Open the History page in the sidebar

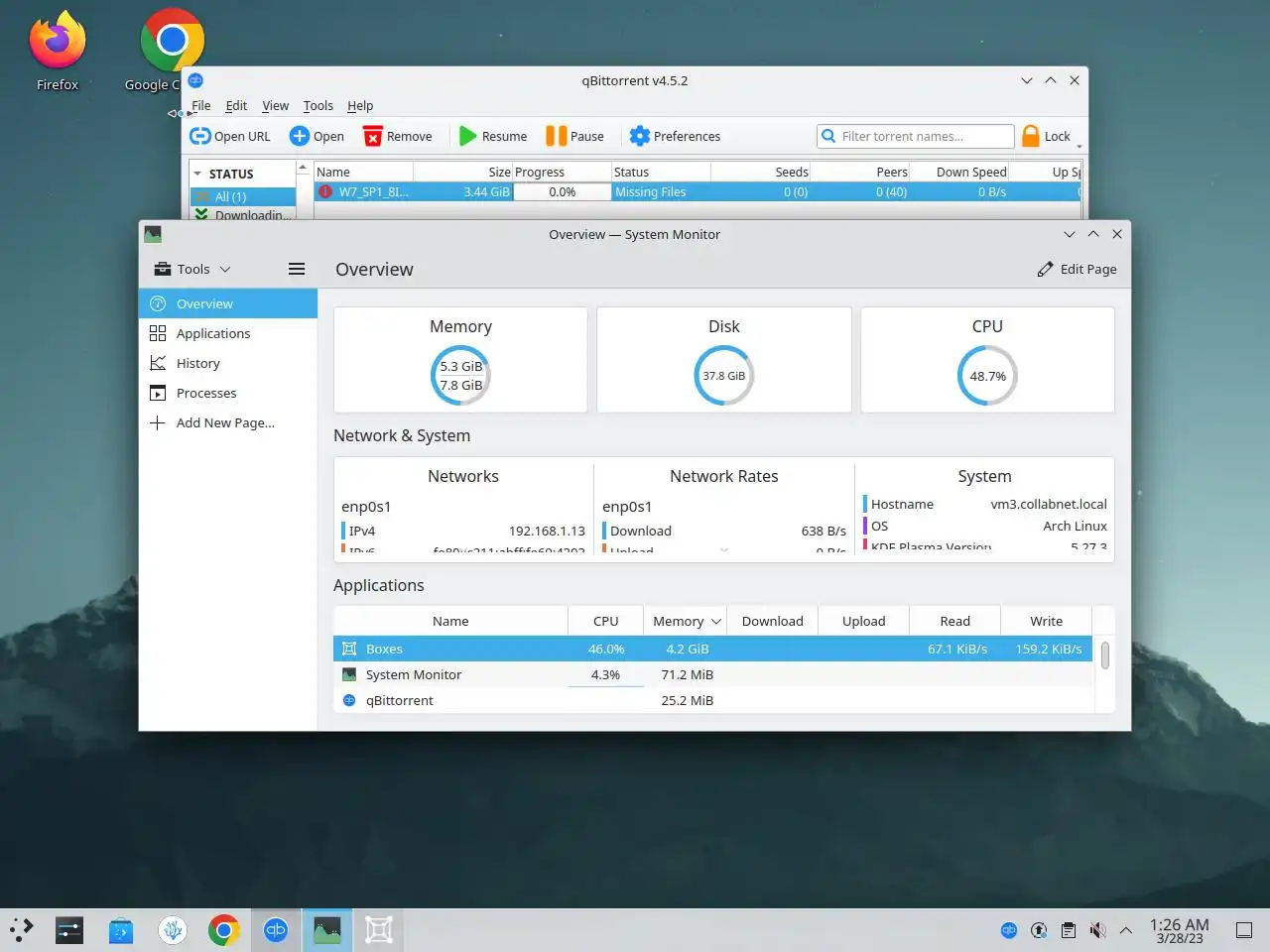pyautogui.click(x=228, y=363)
